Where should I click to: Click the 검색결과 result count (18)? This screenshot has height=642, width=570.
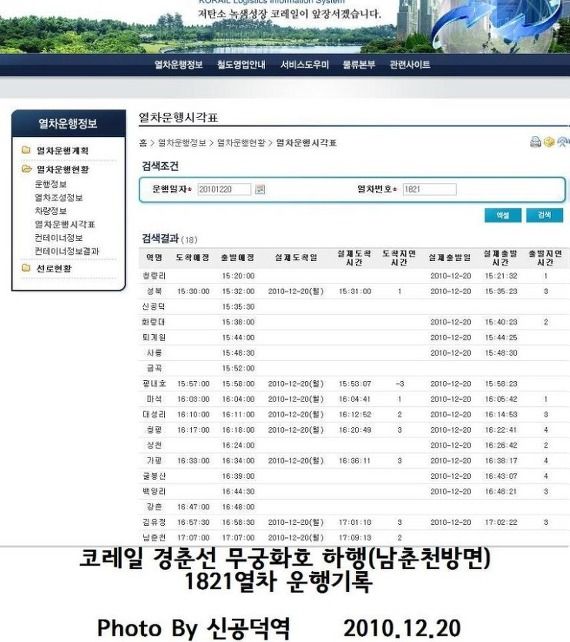tap(189, 240)
